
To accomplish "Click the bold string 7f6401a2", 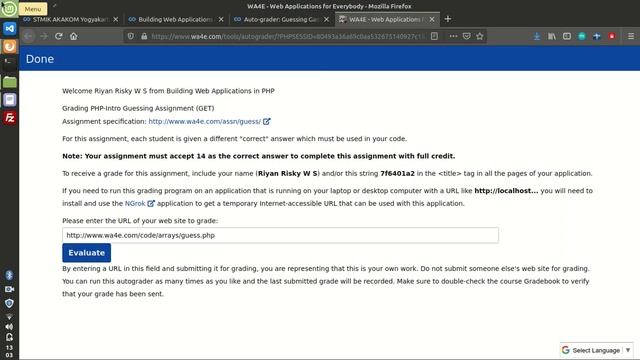I will coord(397,173).
